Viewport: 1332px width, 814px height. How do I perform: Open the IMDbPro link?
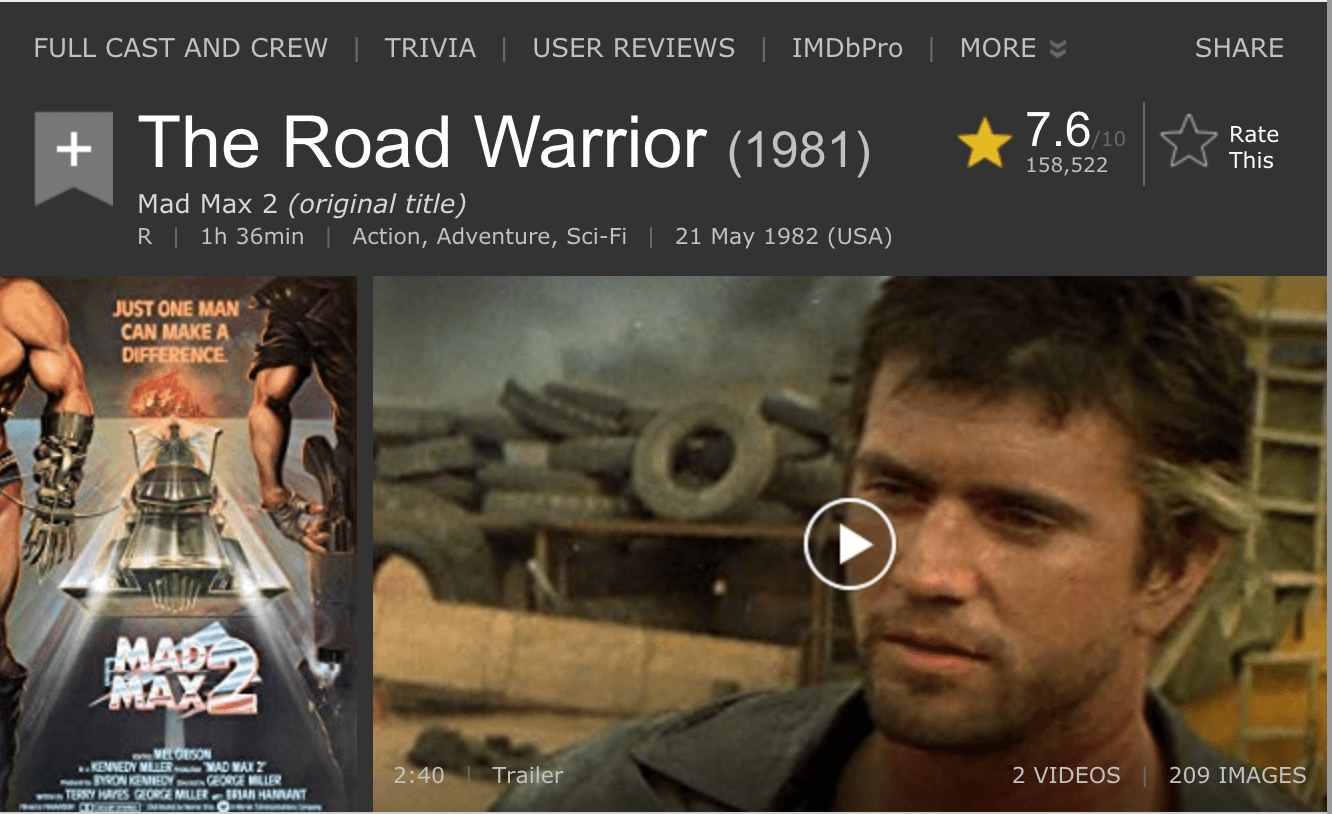pos(847,48)
